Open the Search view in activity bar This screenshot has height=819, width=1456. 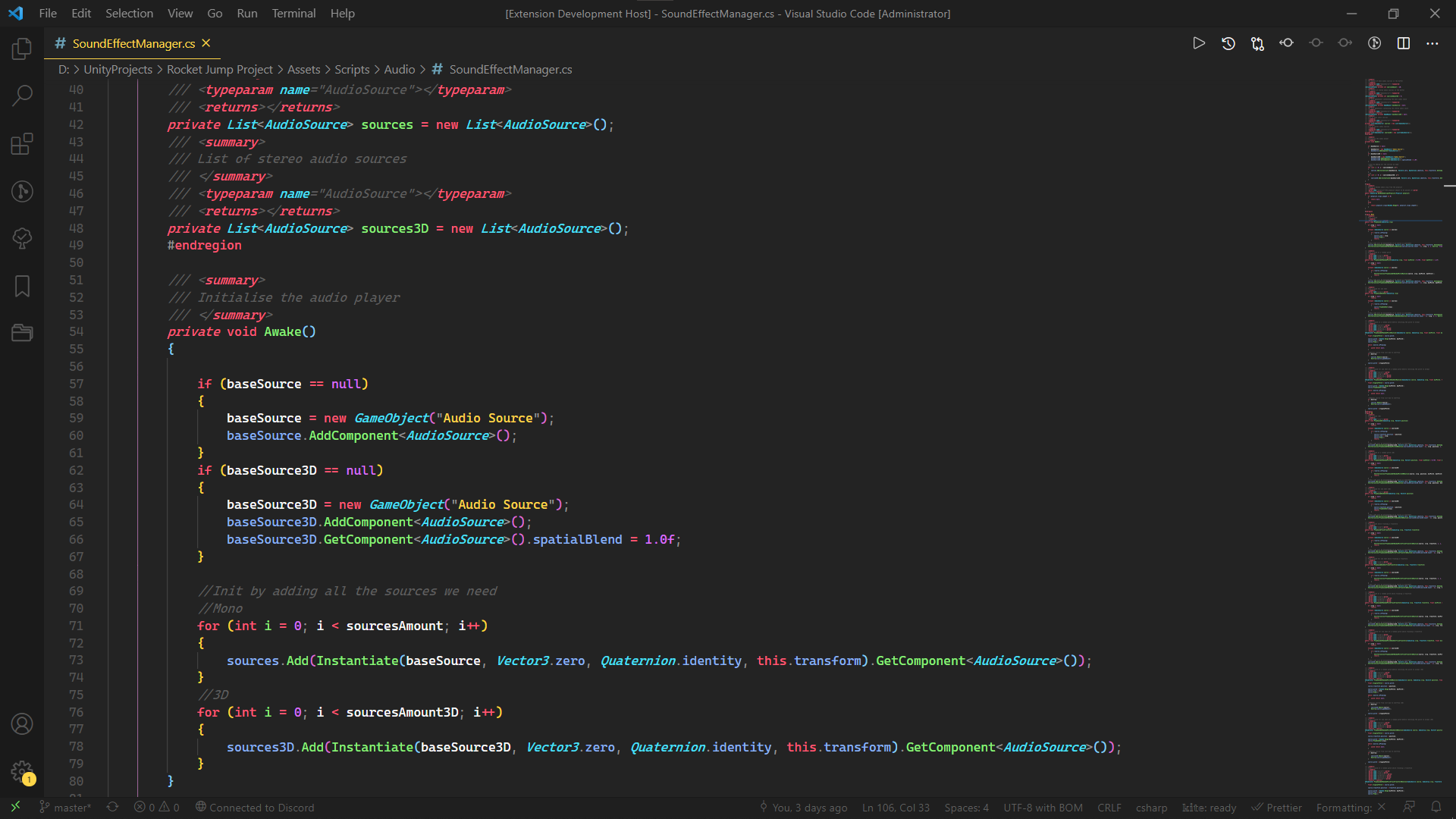(x=22, y=96)
